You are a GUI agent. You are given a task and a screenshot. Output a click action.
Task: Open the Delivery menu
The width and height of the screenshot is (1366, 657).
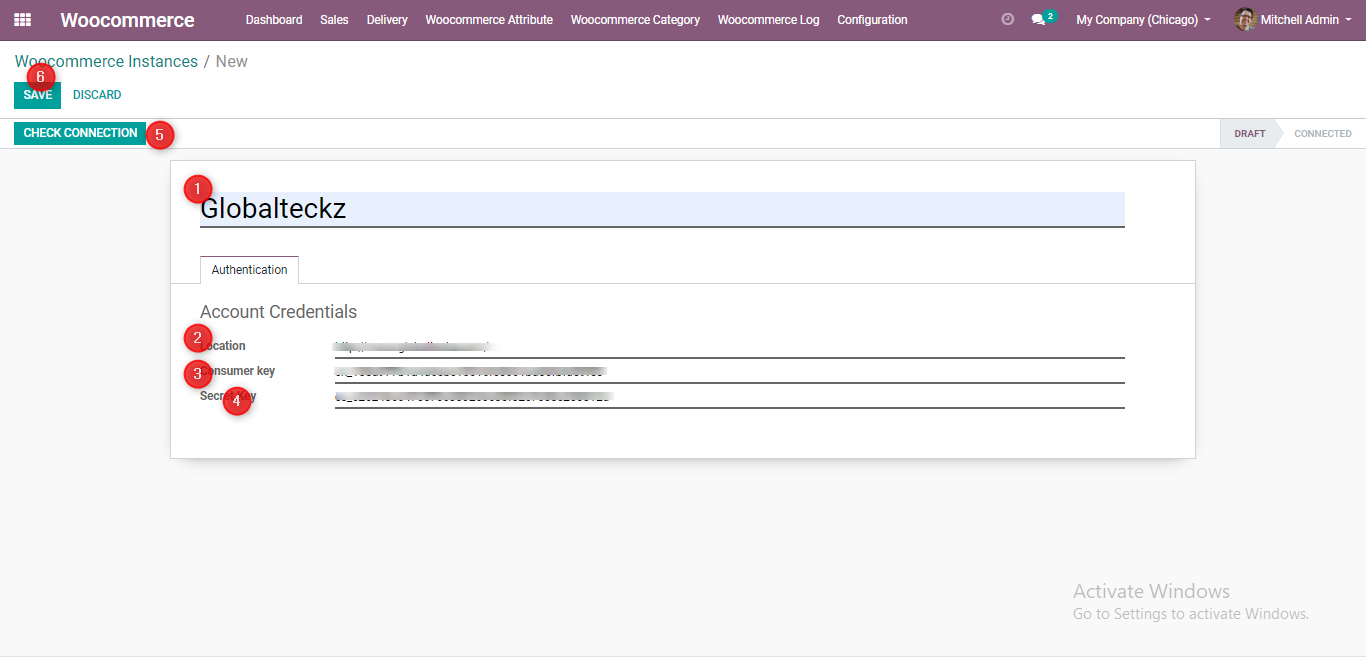tap(387, 20)
